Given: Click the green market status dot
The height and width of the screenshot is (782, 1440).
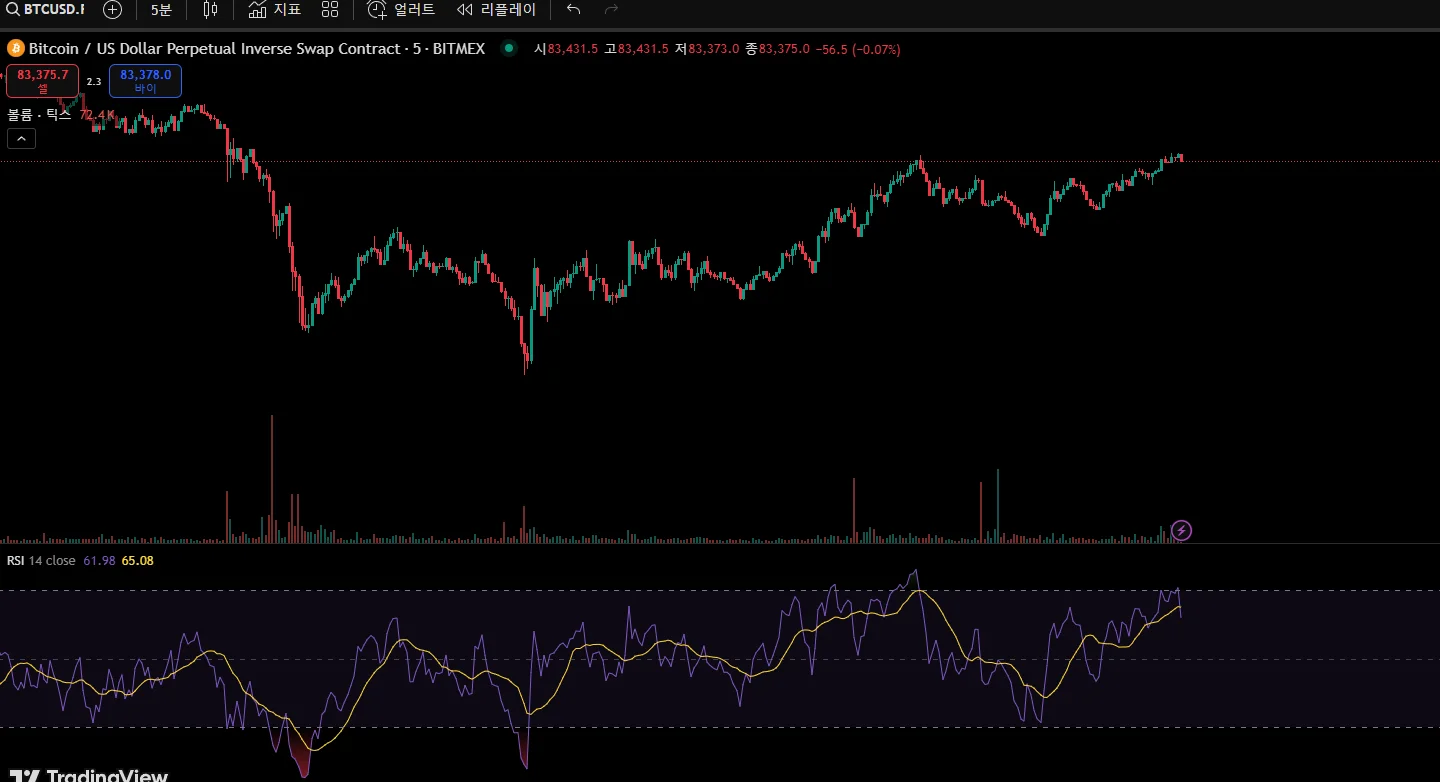Looking at the screenshot, I should (x=510, y=48).
